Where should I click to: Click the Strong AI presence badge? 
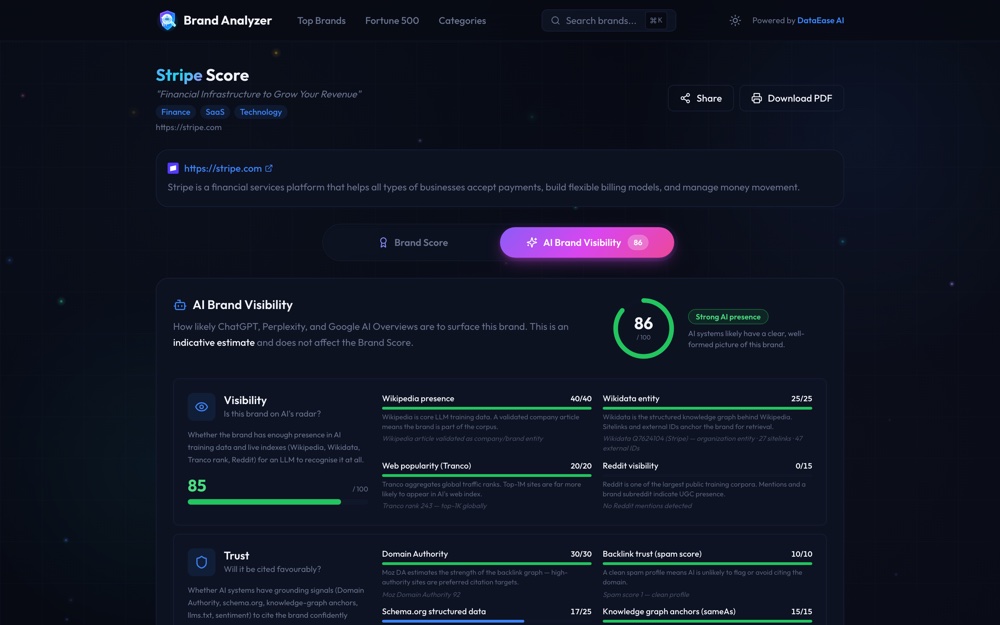[728, 317]
